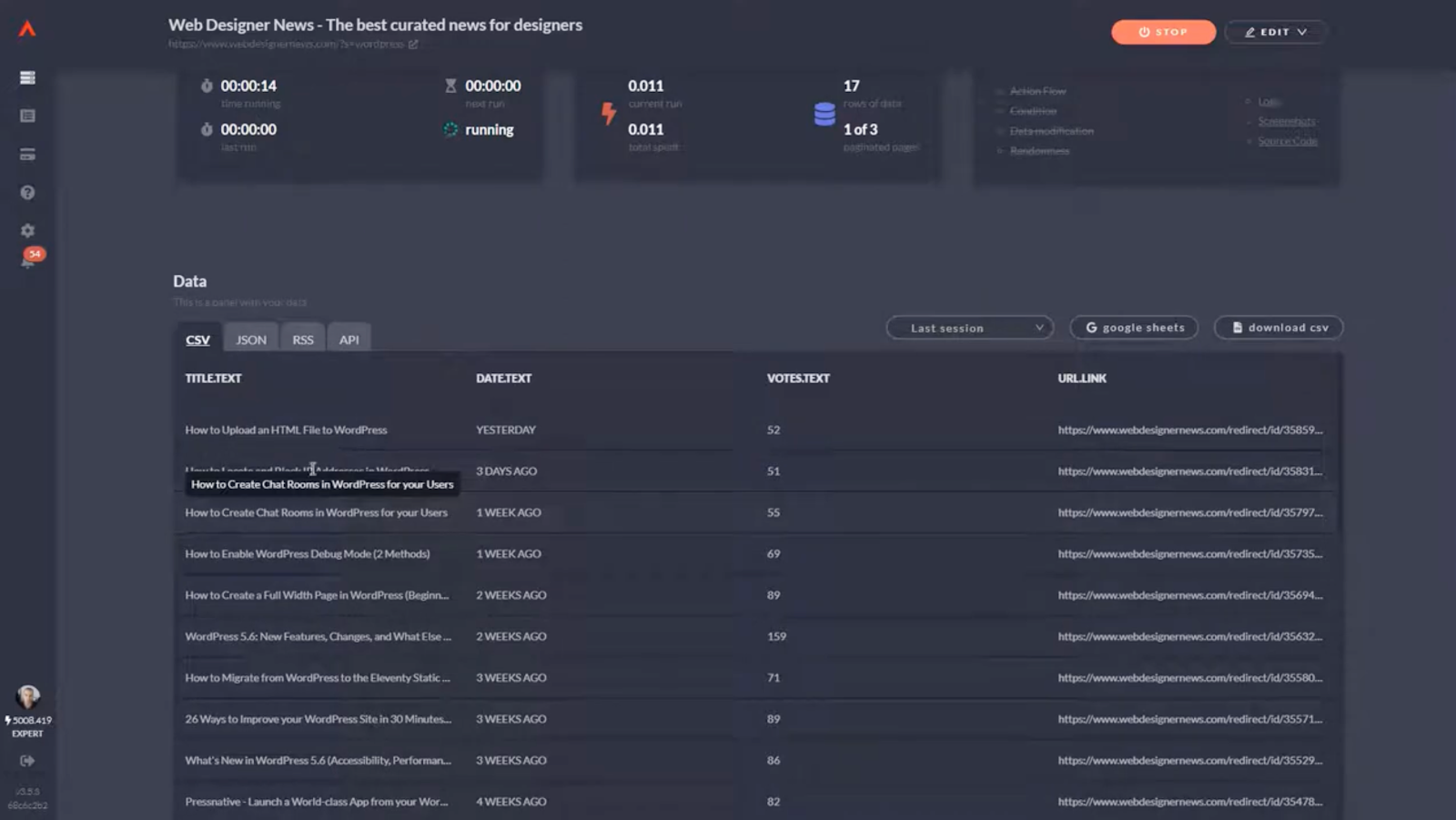Export data to Google Sheets
Image resolution: width=1456 pixels, height=820 pixels.
(x=1134, y=328)
